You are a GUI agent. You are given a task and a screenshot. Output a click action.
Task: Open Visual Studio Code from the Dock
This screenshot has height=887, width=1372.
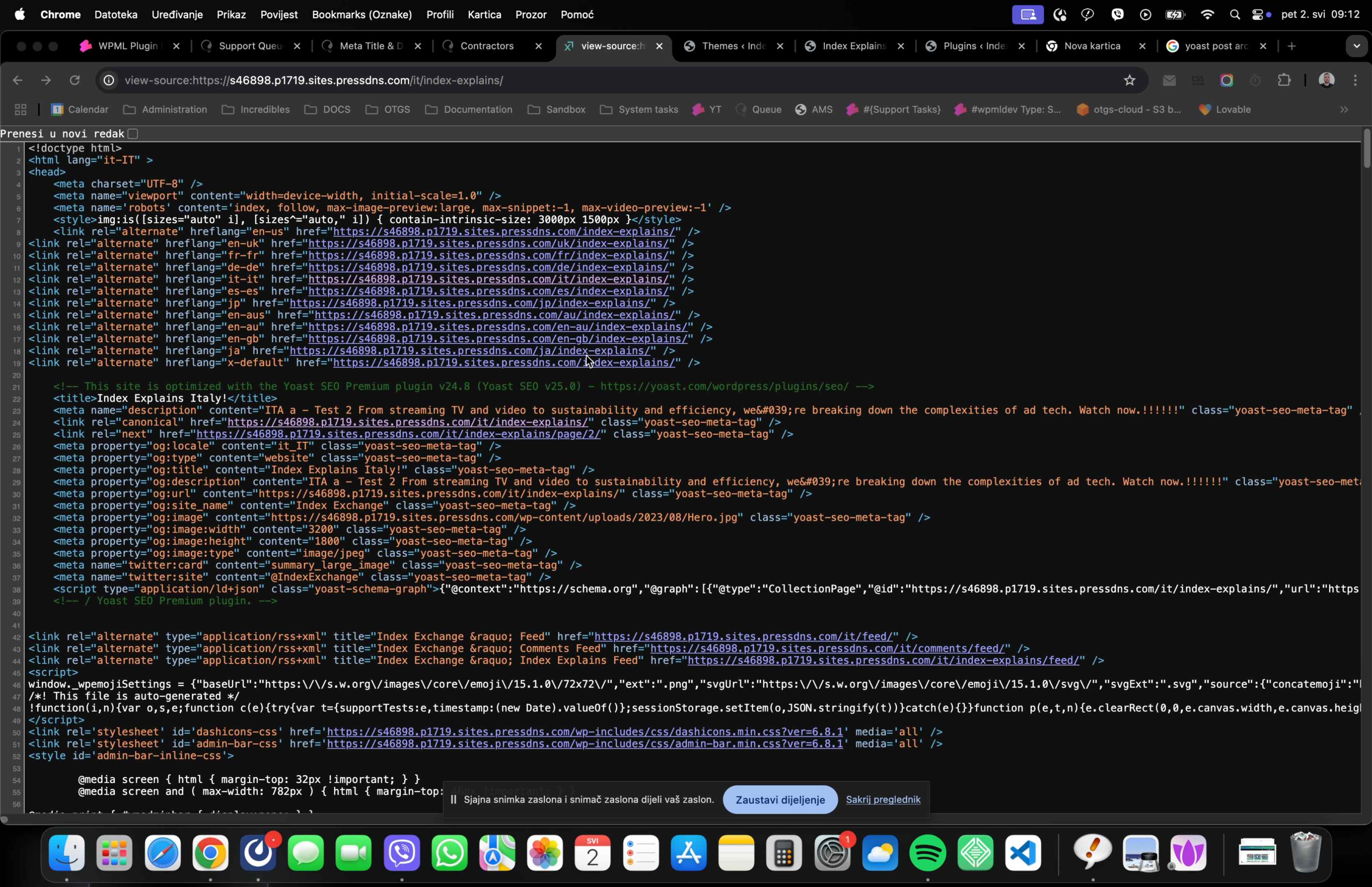[1023, 853]
